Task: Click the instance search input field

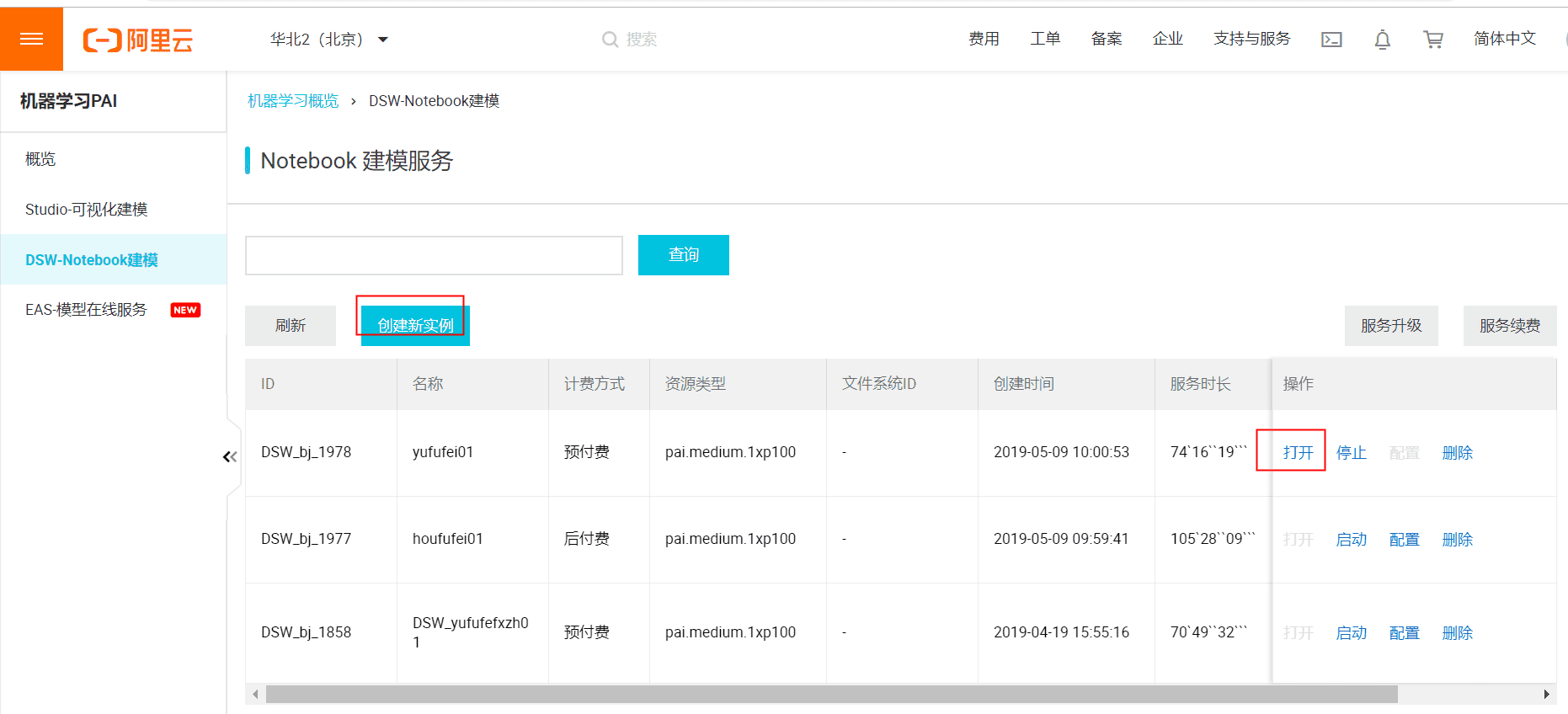Action: coord(434,255)
